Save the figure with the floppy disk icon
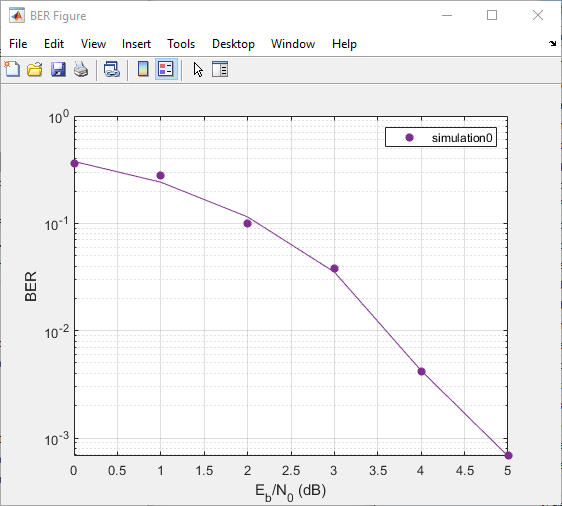Screen dimensions: 562x506 [58, 69]
